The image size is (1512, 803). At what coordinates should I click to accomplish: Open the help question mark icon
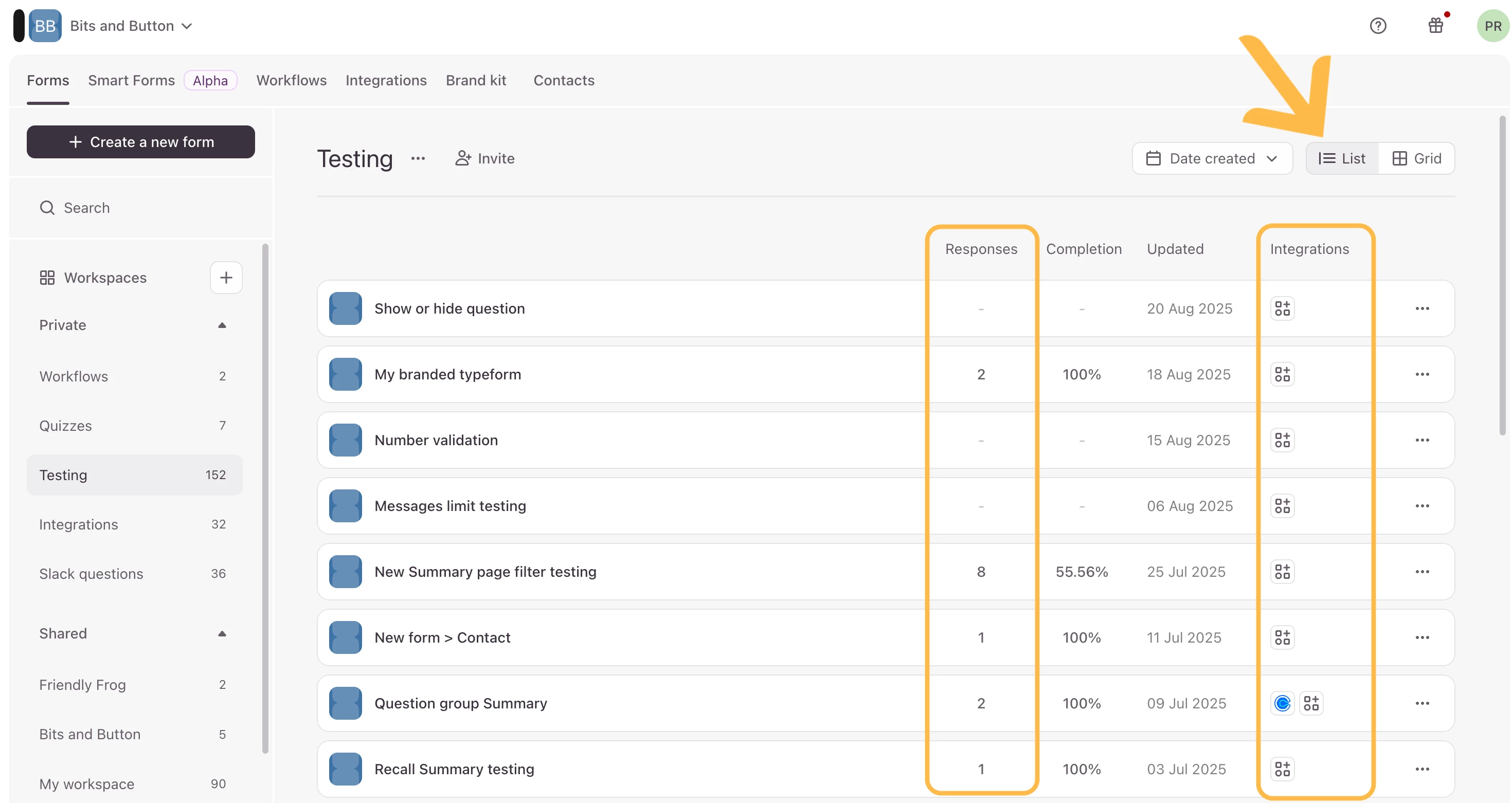(x=1378, y=26)
